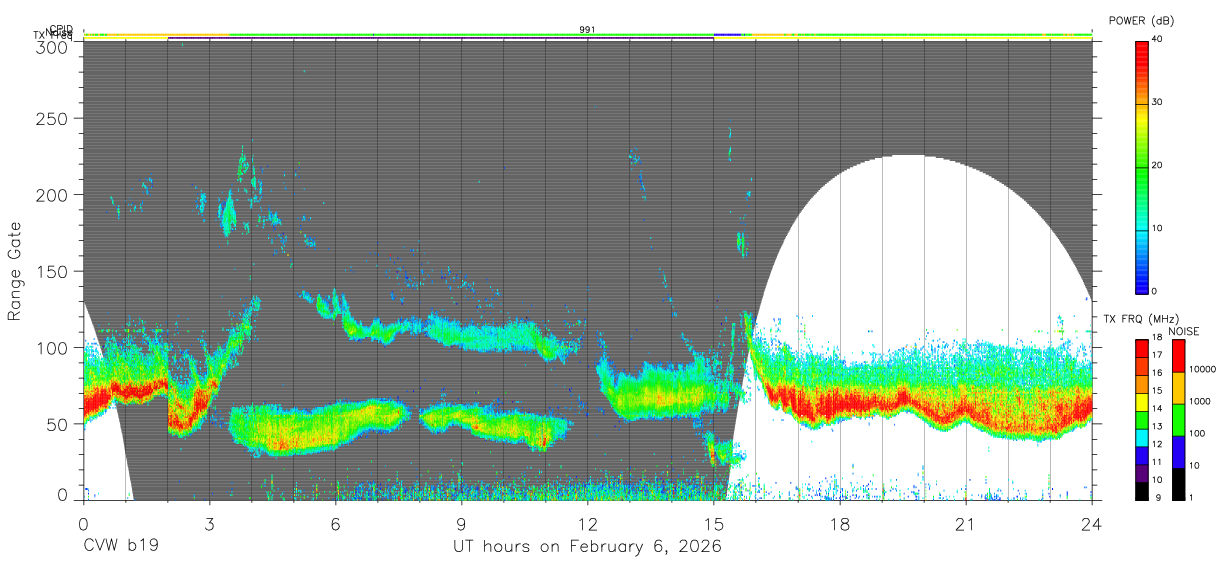
Task: Click the 200 tick on Range Gate axis
Action: (x=52, y=195)
